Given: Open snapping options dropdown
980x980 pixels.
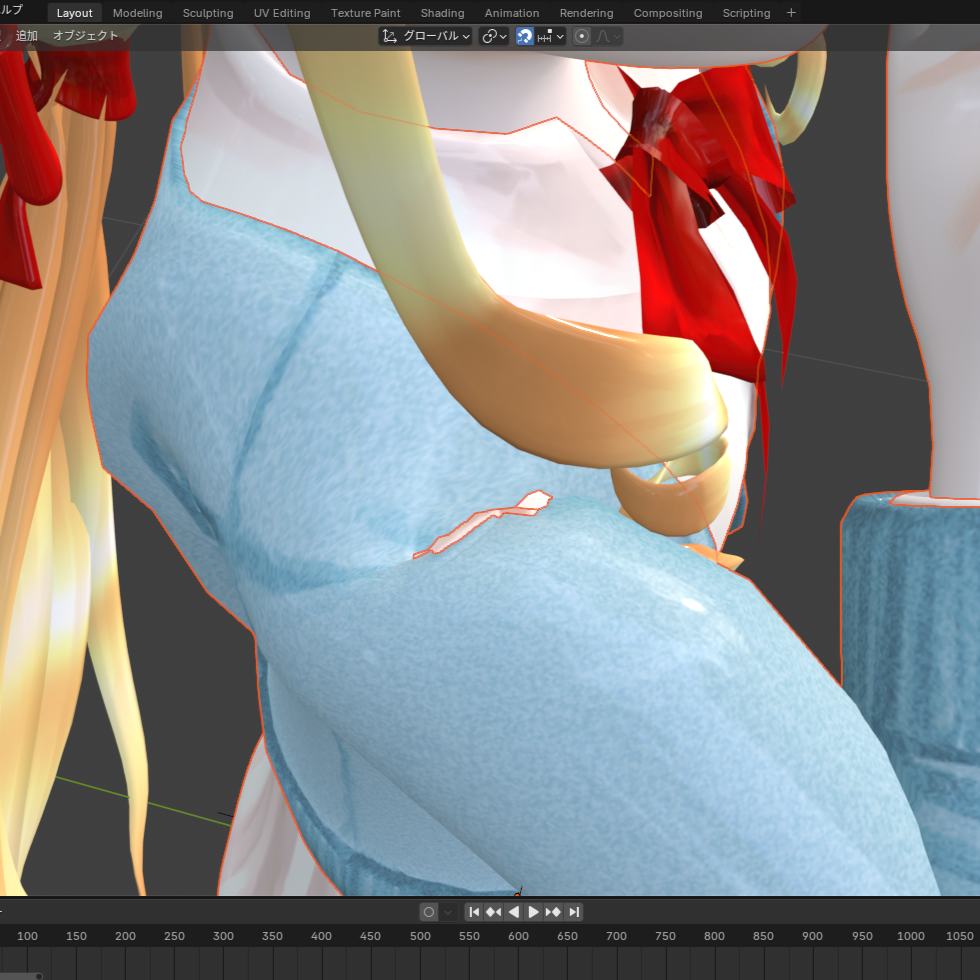Looking at the screenshot, I should pyautogui.click(x=551, y=36).
